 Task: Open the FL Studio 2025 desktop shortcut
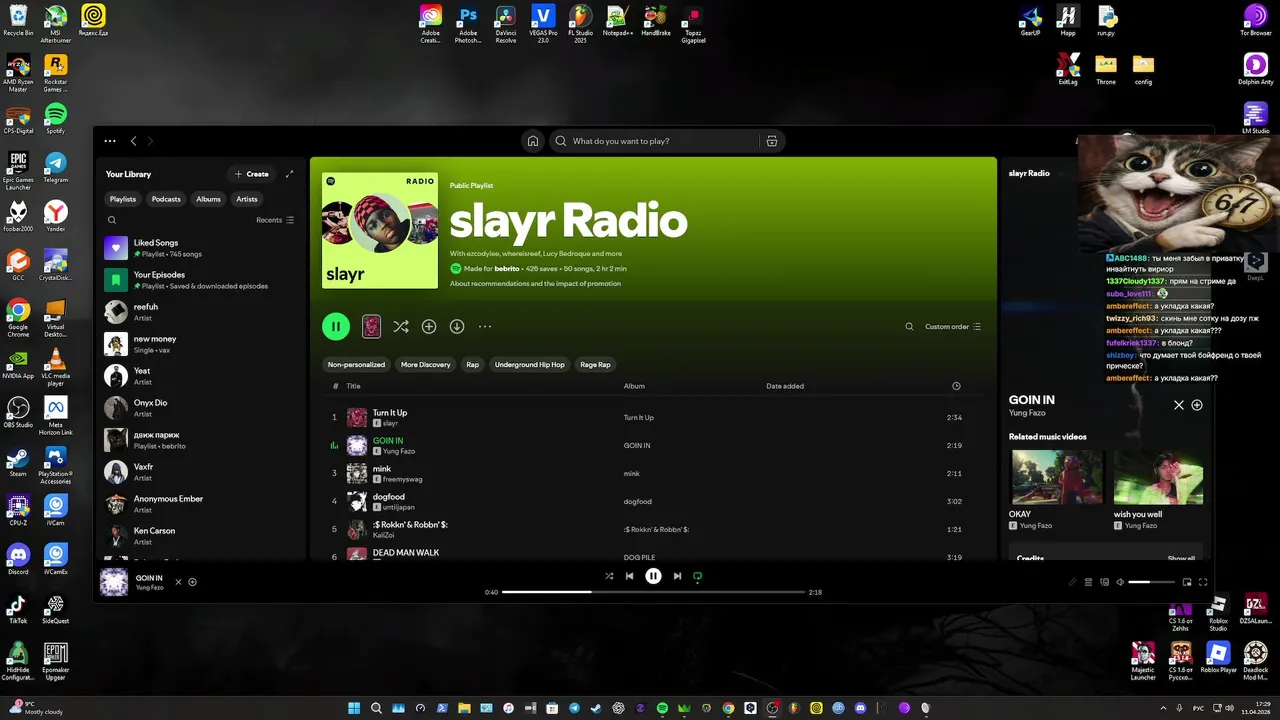click(x=580, y=22)
